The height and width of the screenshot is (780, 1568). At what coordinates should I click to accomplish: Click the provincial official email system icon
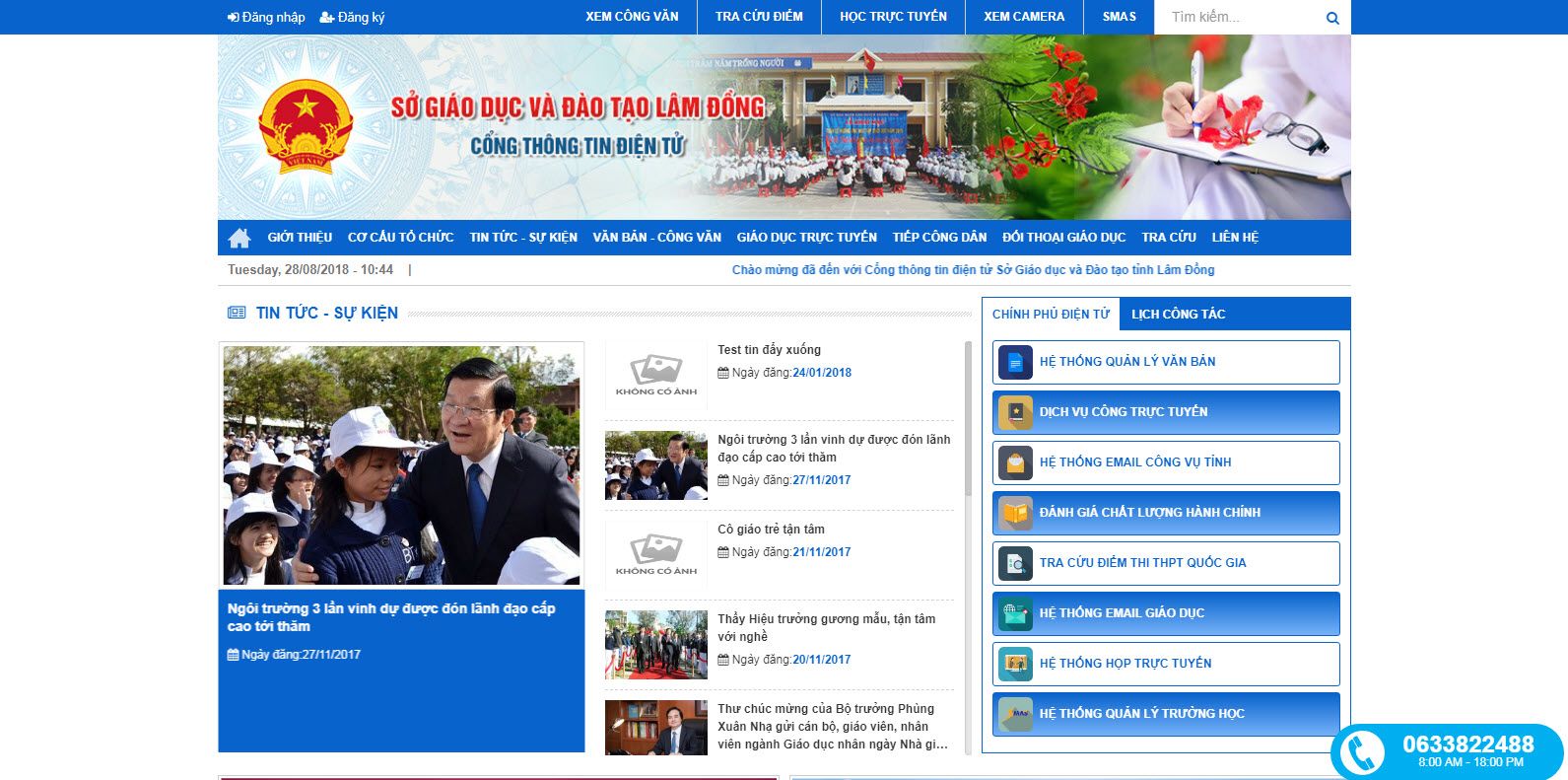[x=1015, y=463]
